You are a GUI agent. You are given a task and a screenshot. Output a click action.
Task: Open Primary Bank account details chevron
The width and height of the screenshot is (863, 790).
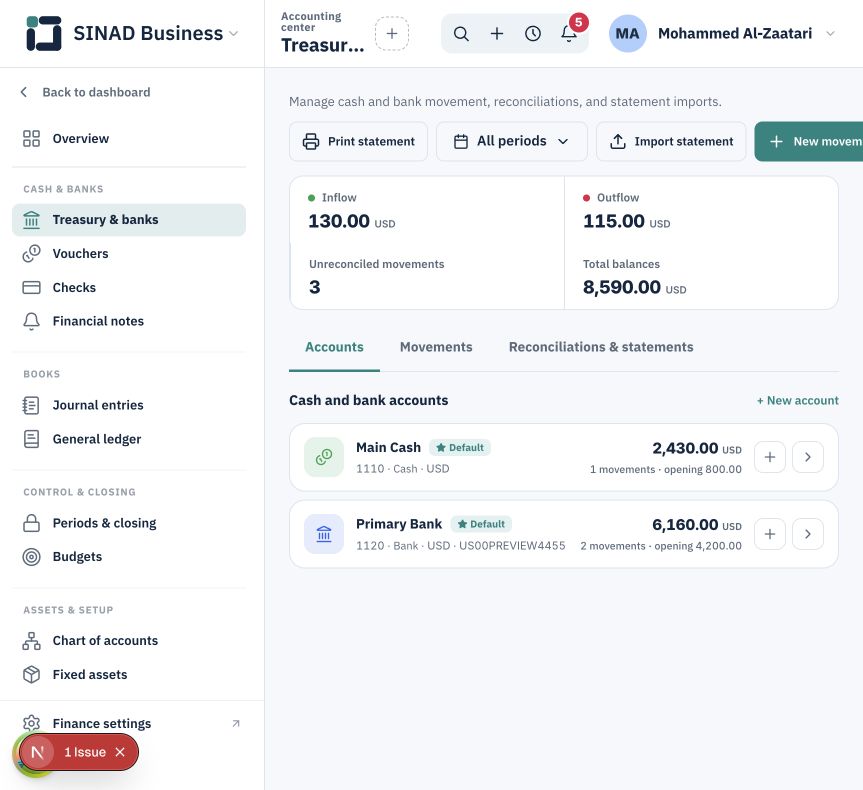808,534
